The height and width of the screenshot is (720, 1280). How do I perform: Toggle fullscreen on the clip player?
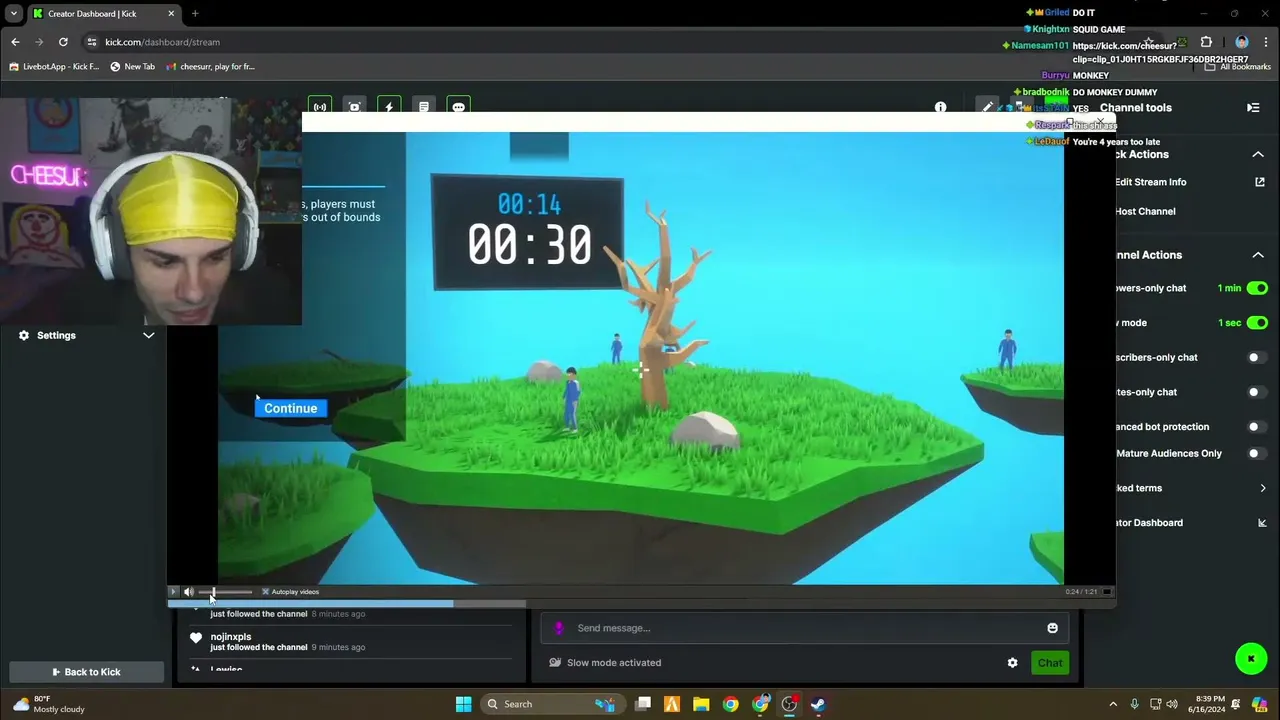click(x=1106, y=592)
